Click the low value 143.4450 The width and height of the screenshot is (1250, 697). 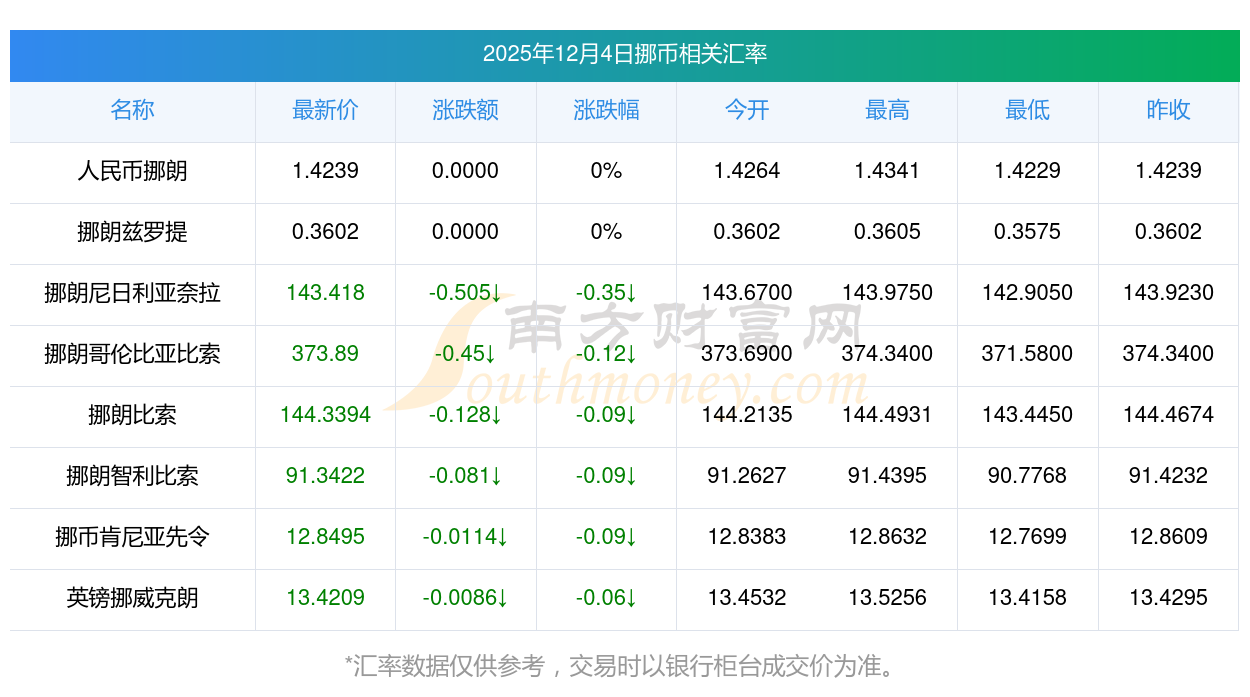[1028, 415]
